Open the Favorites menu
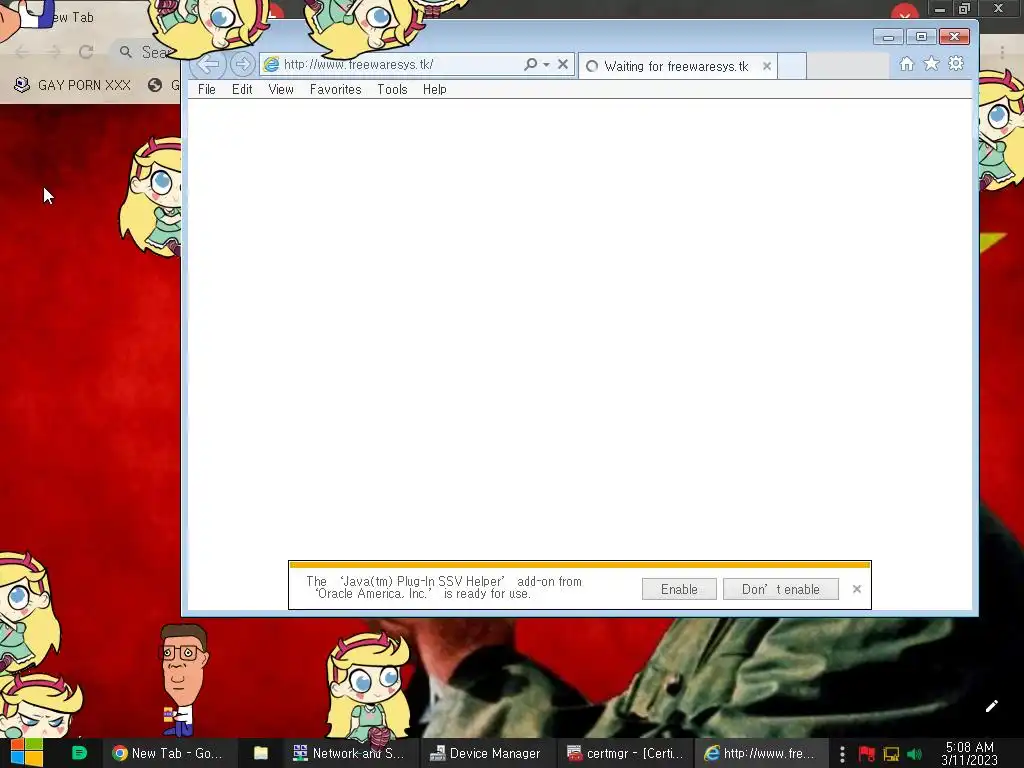1024x768 pixels. pyautogui.click(x=335, y=89)
